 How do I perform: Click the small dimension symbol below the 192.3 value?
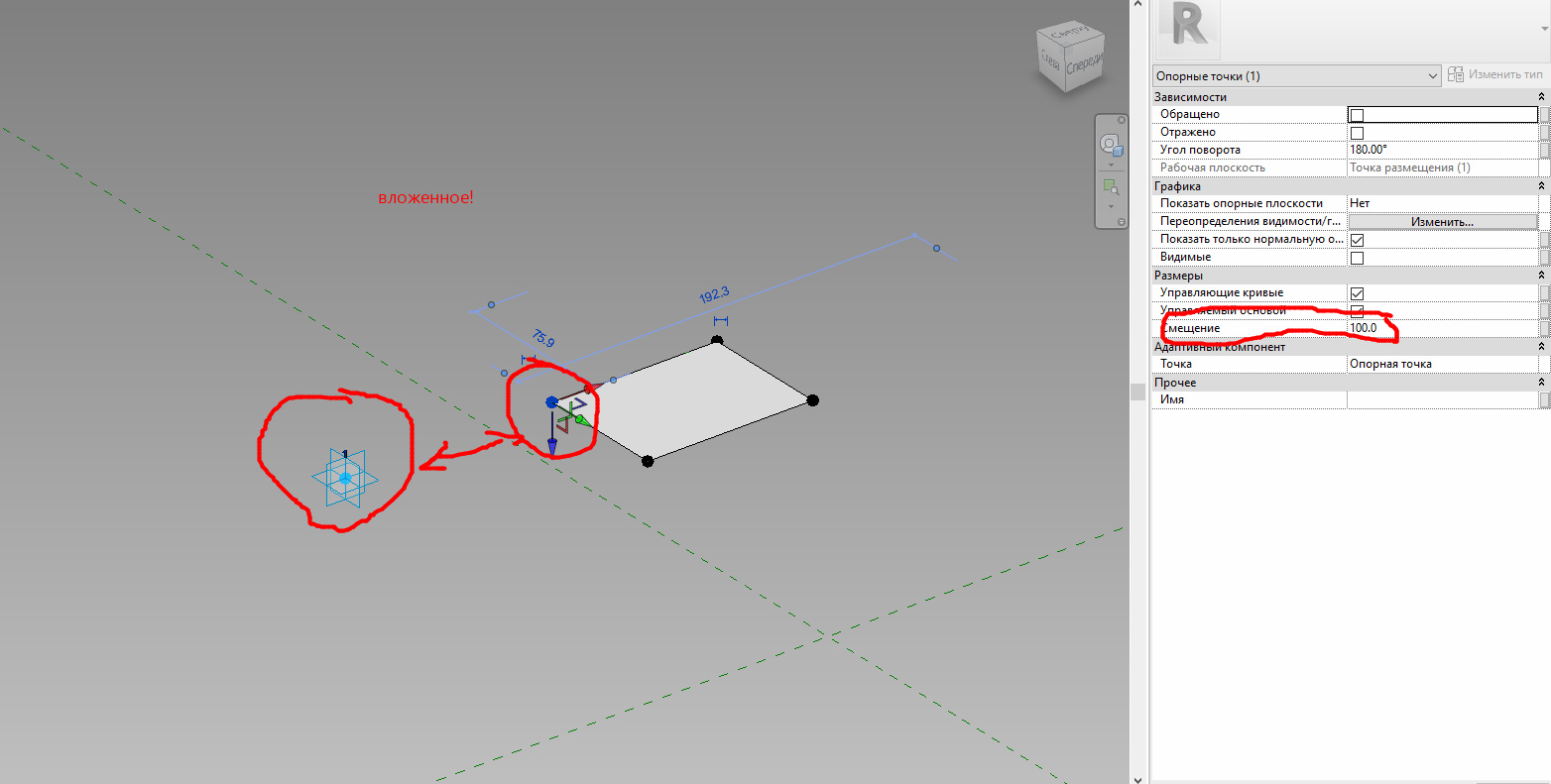point(721,321)
